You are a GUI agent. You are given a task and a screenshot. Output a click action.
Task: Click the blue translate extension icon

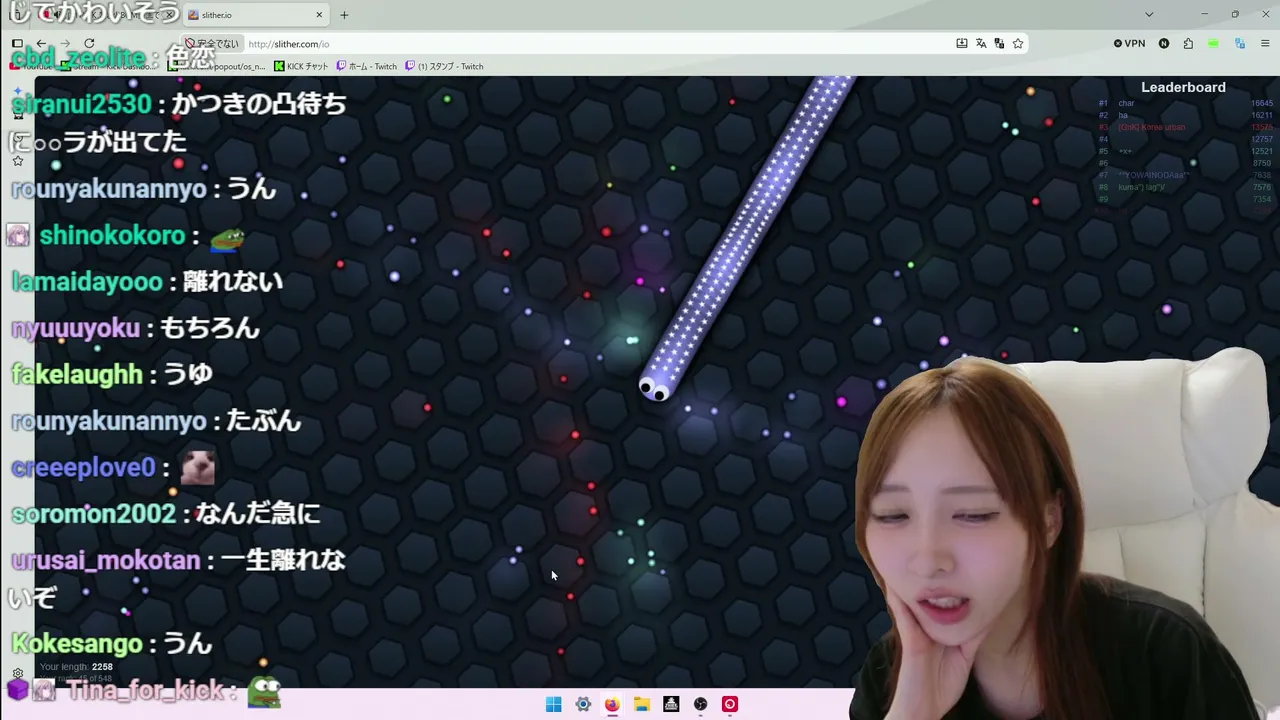point(1240,44)
